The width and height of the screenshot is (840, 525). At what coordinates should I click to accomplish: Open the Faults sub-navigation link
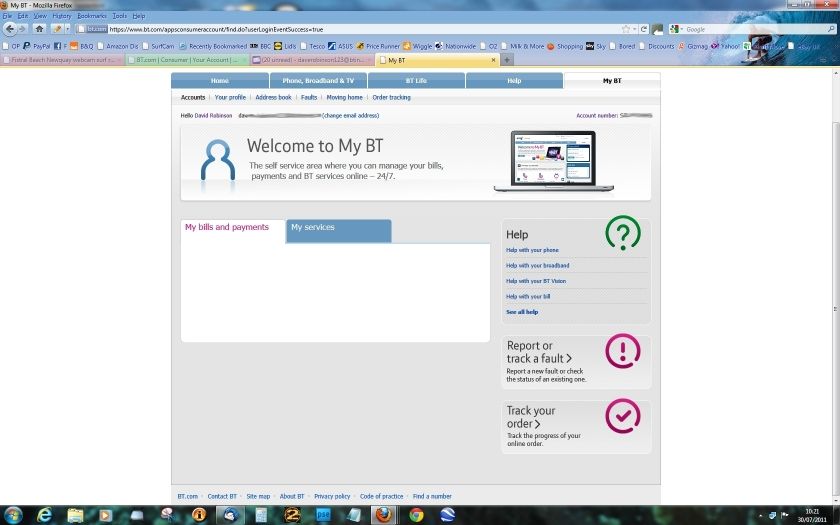click(309, 98)
